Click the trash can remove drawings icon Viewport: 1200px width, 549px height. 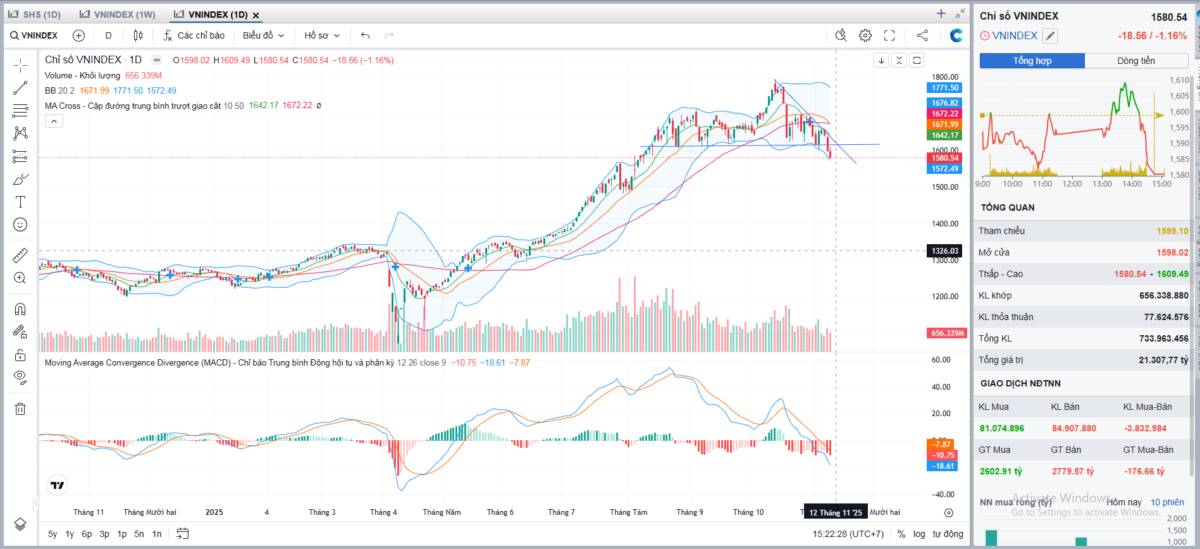[x=20, y=408]
